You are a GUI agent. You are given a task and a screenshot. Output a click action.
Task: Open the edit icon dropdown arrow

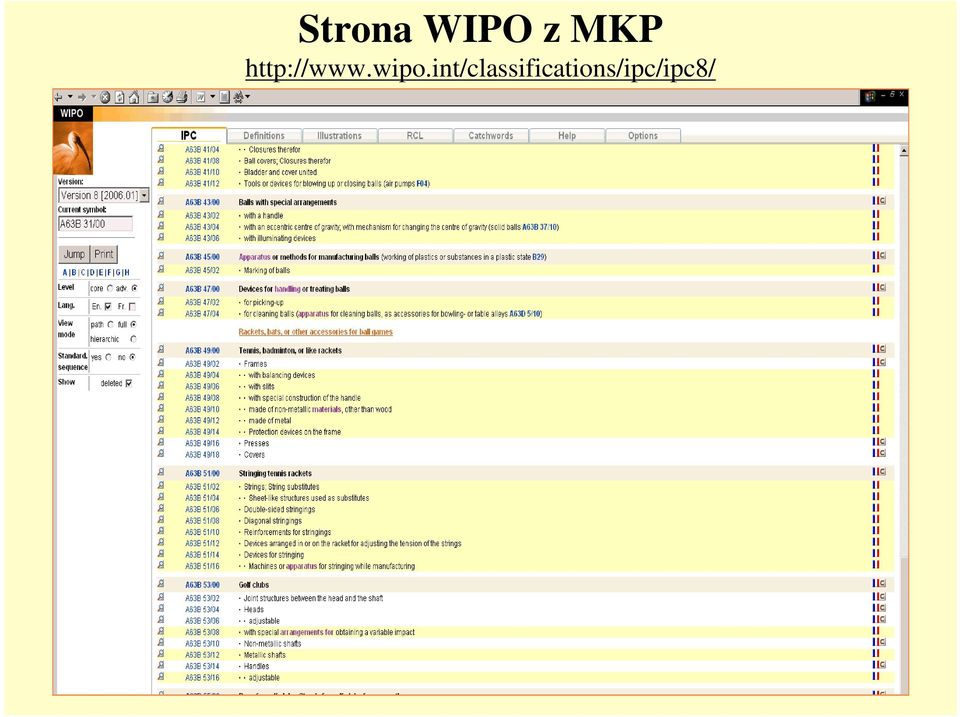coord(212,97)
